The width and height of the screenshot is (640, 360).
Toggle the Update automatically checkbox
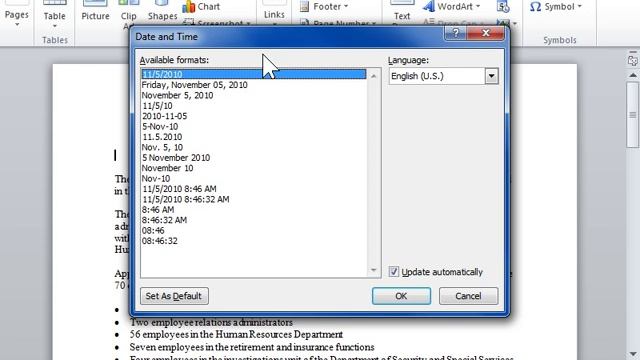393,272
